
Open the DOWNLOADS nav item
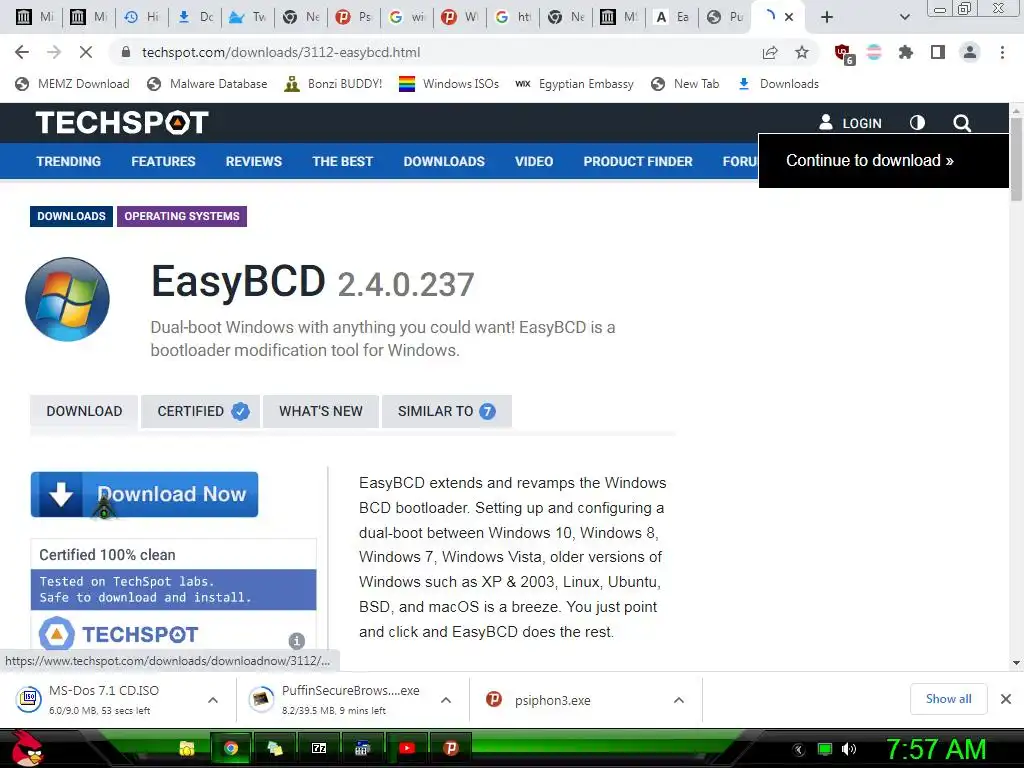(444, 161)
